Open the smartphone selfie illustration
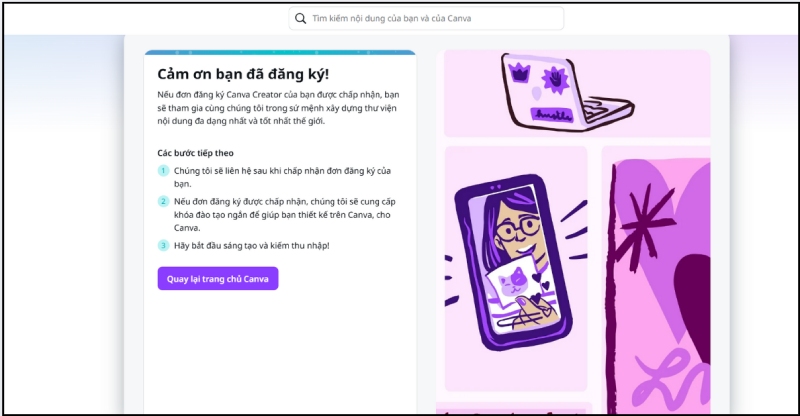The image size is (800, 416). 516,268
